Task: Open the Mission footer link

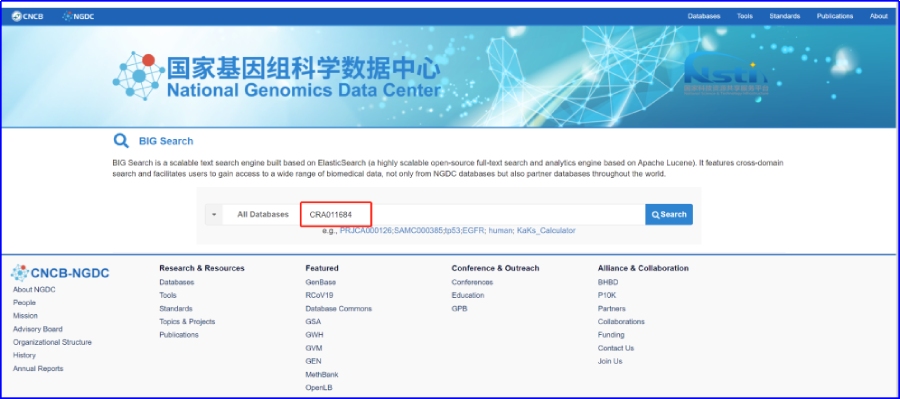Action: tap(25, 316)
